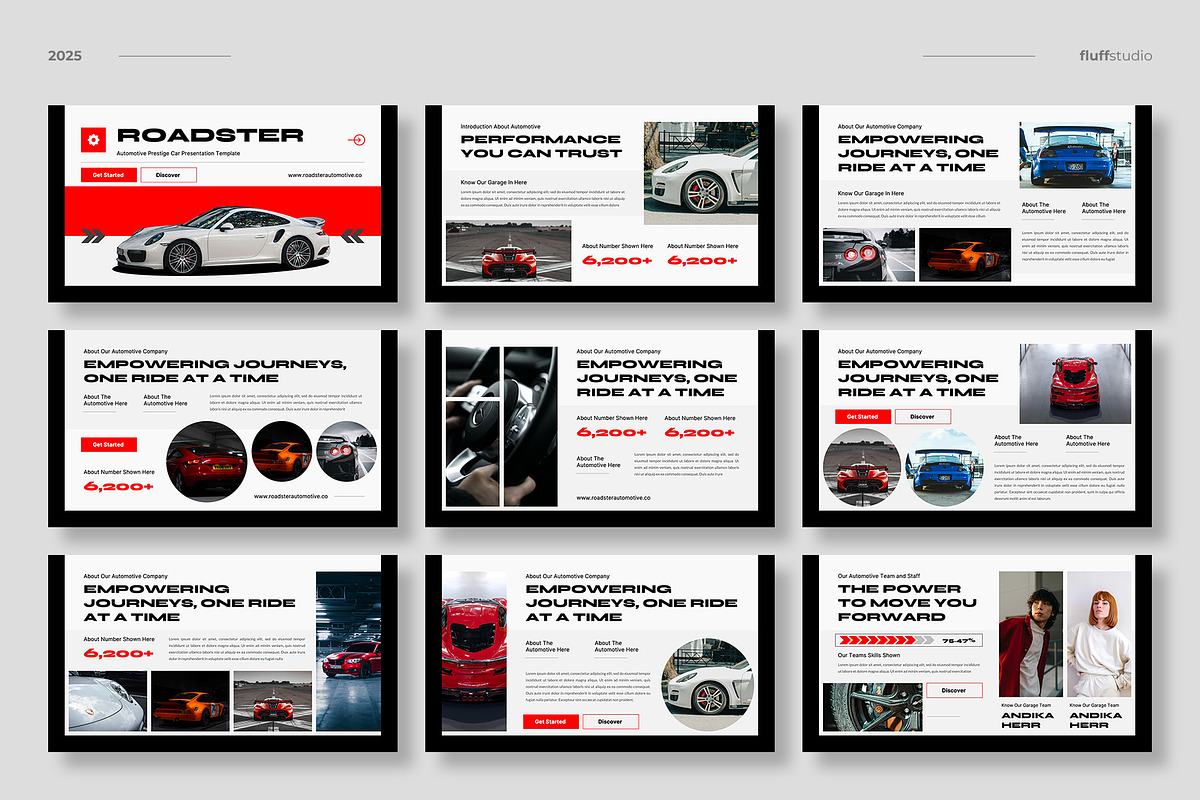Click Get Started on the middle-right slide
This screenshot has width=1200, height=800.
pos(862,416)
